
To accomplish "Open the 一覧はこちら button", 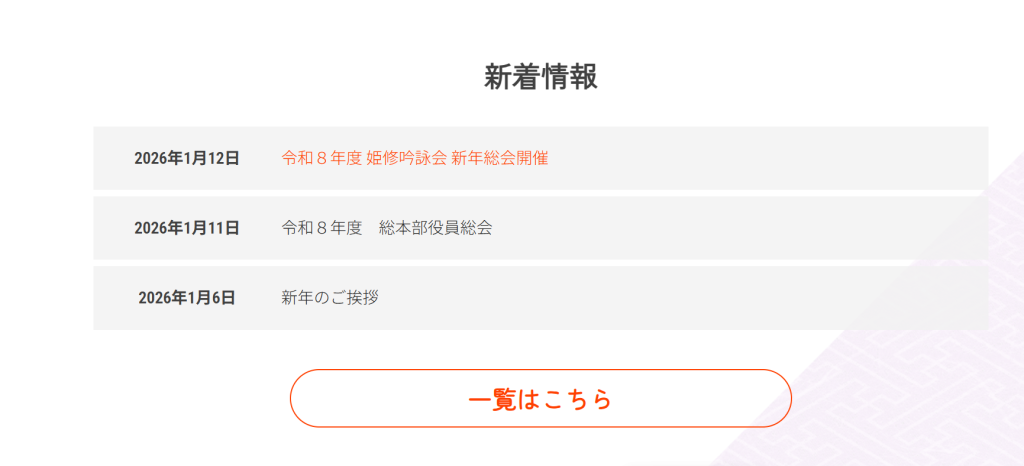I will click(x=540, y=398).
